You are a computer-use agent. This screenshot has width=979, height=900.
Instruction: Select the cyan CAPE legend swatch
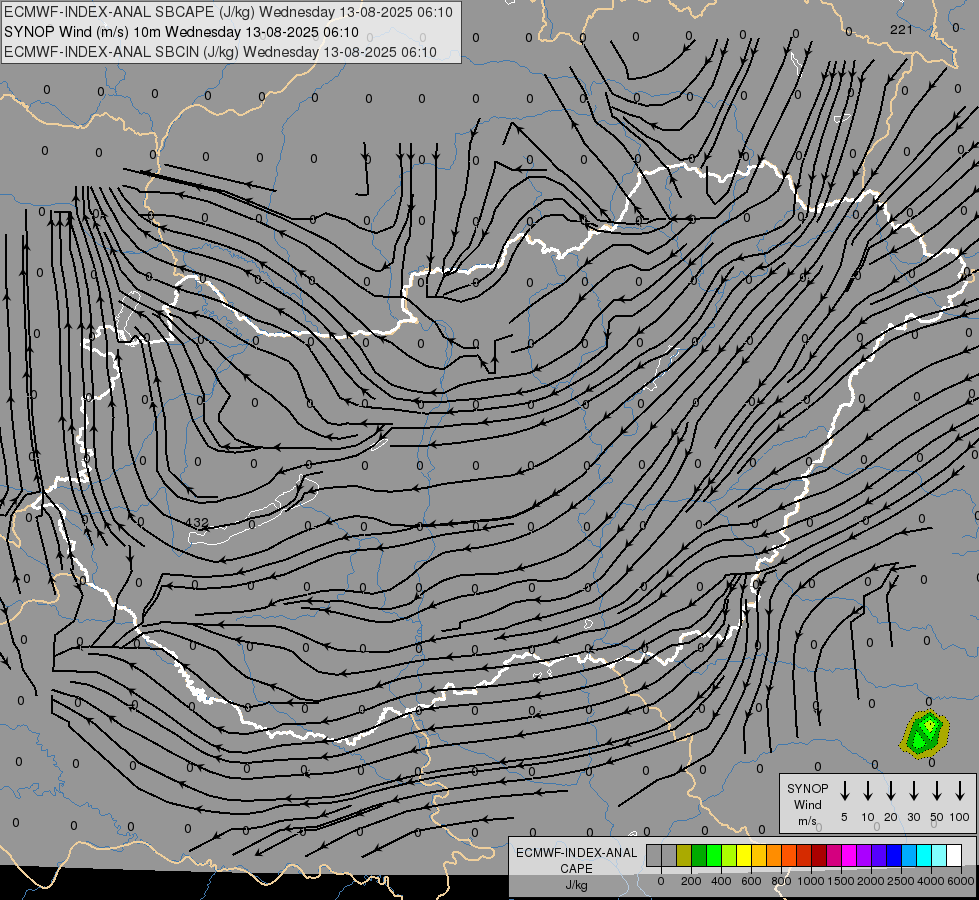(x=924, y=855)
